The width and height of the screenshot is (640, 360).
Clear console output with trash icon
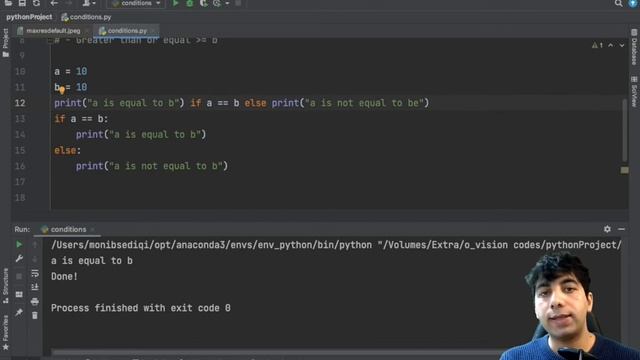[35, 316]
